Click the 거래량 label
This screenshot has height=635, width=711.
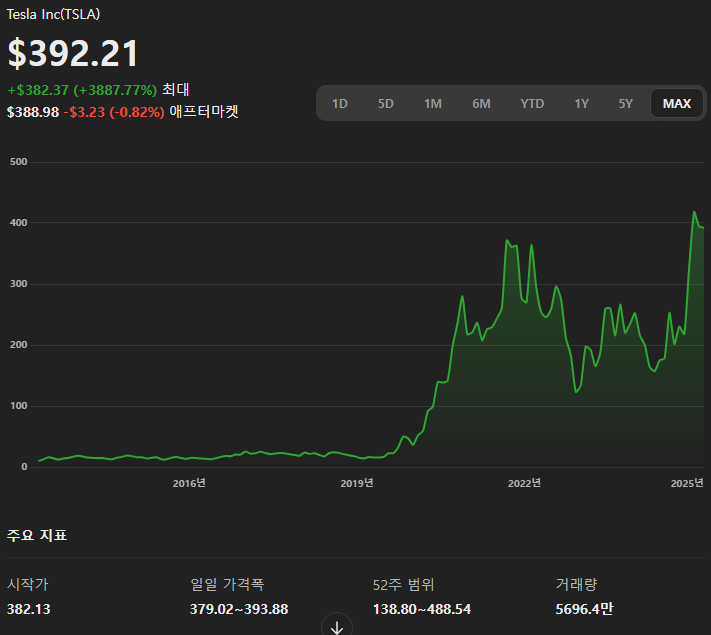(576, 584)
